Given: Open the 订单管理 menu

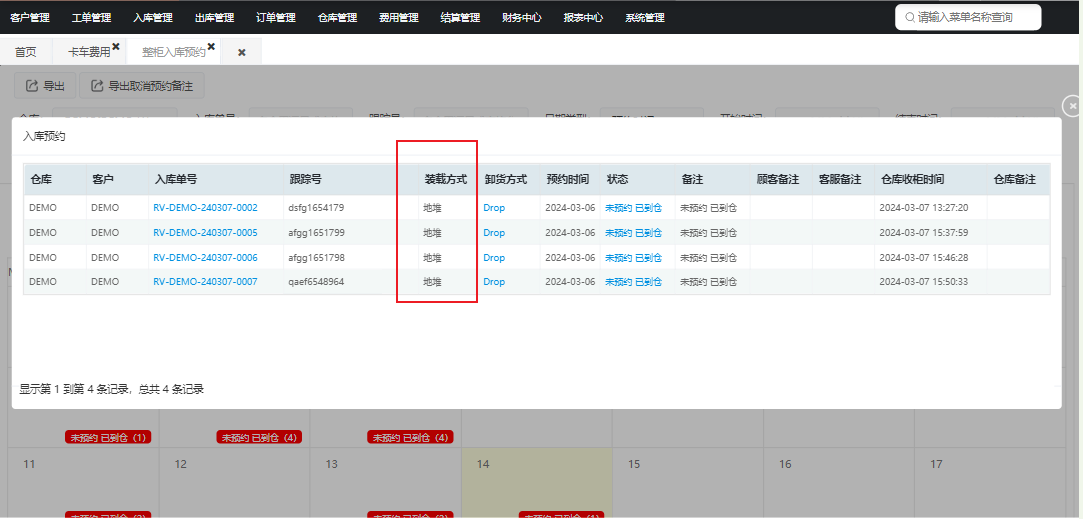Looking at the screenshot, I should 276,18.
